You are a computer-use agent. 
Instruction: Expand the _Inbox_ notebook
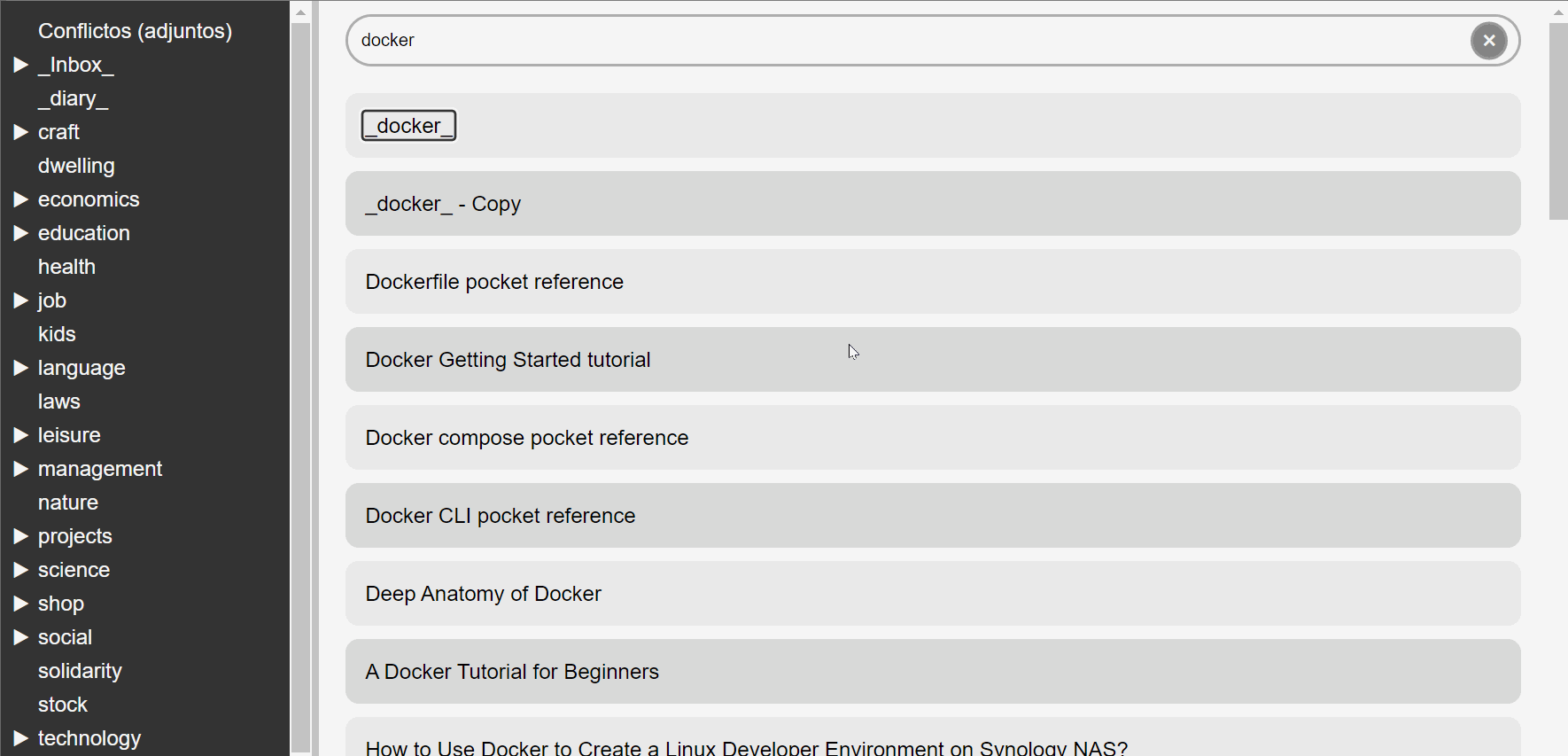pos(21,65)
